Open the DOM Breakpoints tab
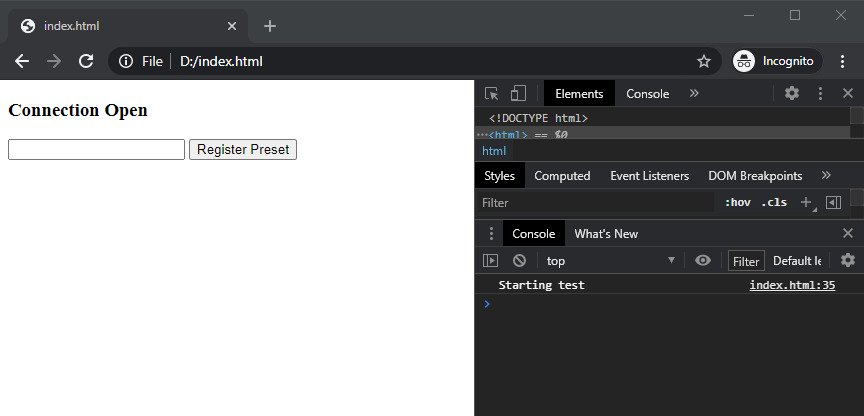 click(755, 176)
